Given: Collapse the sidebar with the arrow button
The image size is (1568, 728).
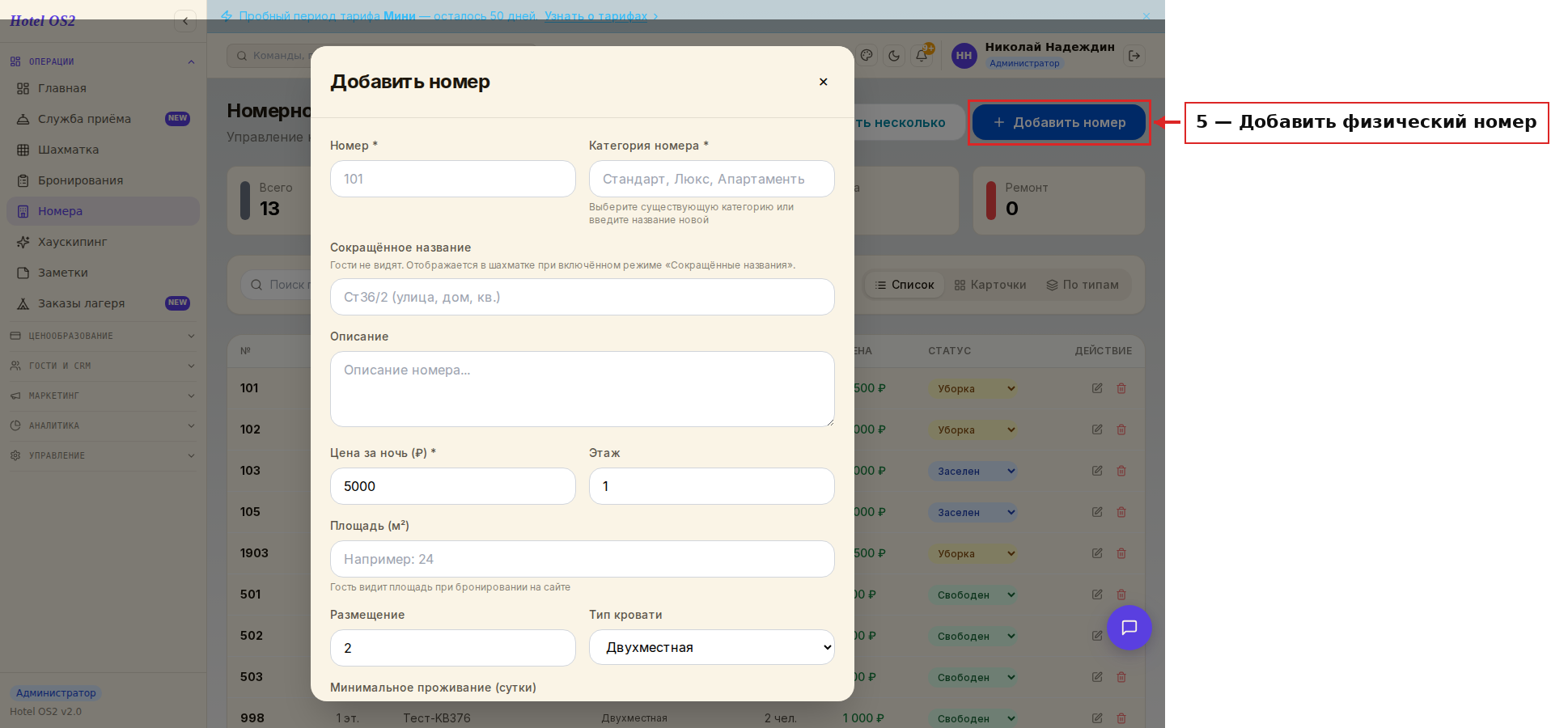Looking at the screenshot, I should (185, 21).
